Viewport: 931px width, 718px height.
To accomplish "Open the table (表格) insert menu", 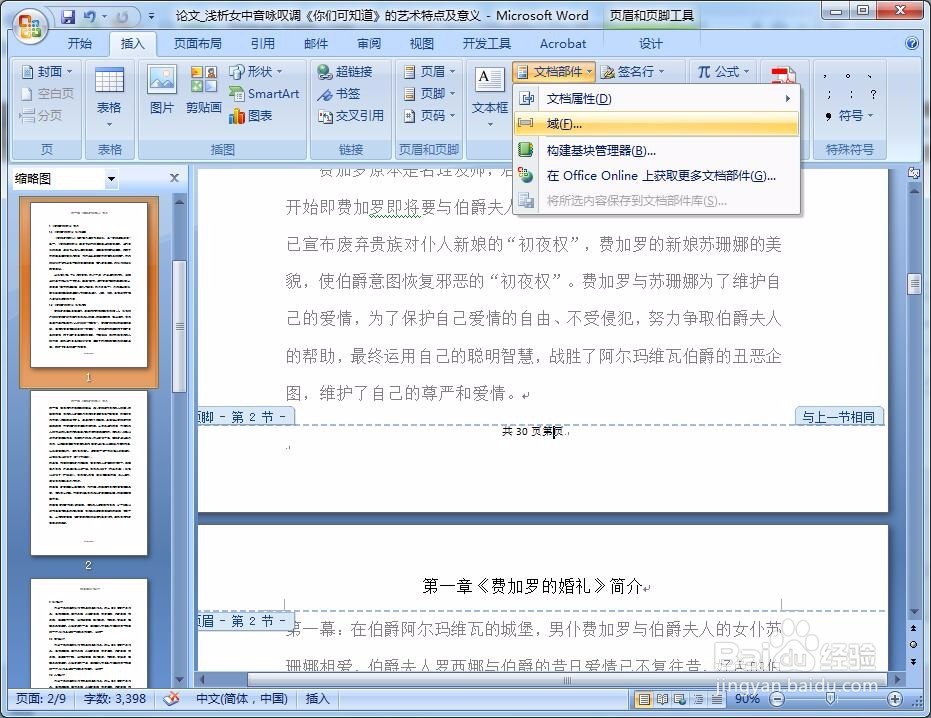I will coord(109,99).
